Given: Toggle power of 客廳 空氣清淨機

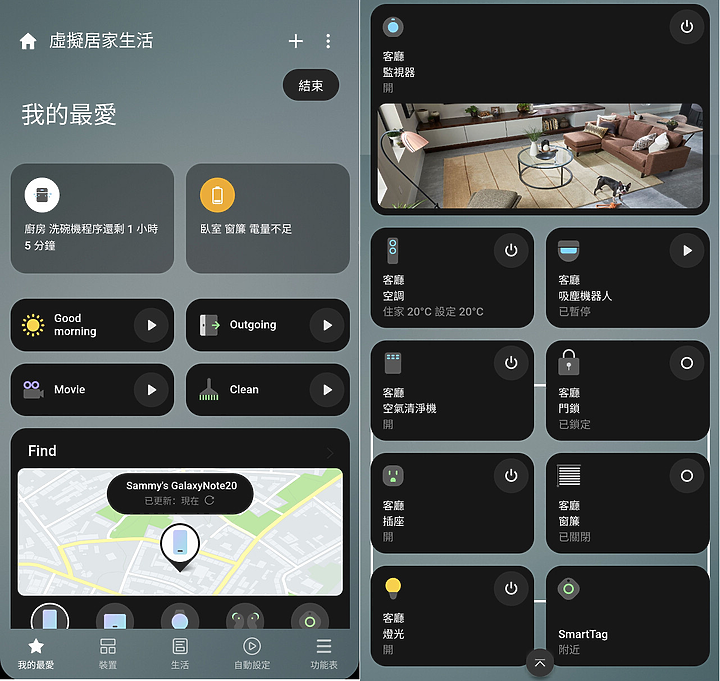Looking at the screenshot, I should point(511,363).
